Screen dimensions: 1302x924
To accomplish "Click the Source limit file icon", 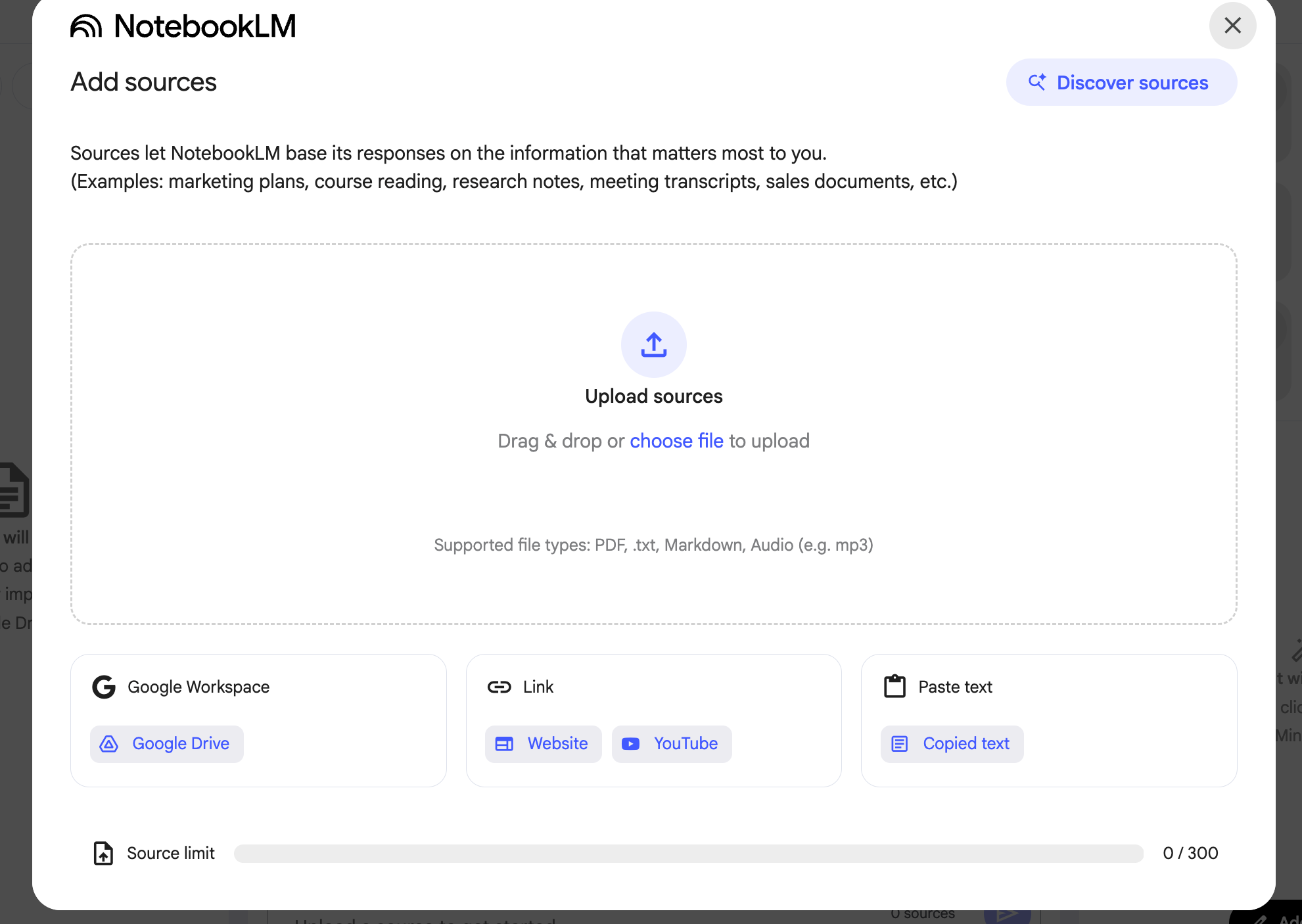I will point(103,853).
